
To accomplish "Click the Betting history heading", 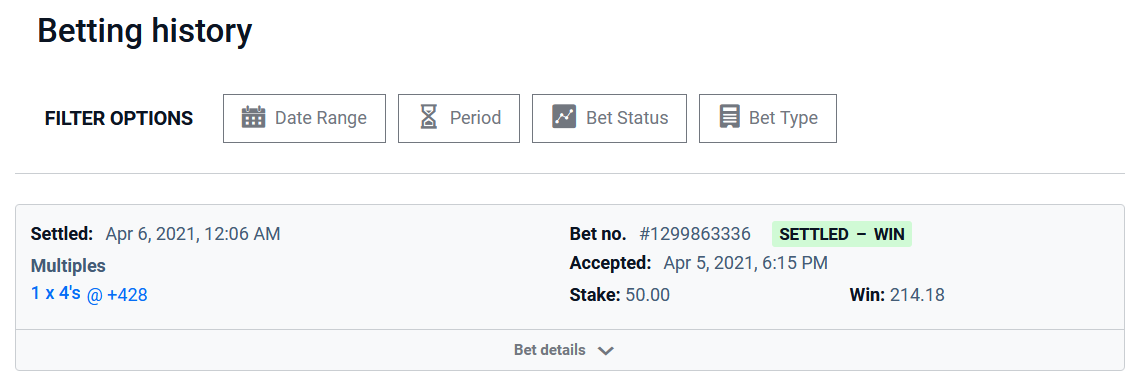I will click(145, 32).
